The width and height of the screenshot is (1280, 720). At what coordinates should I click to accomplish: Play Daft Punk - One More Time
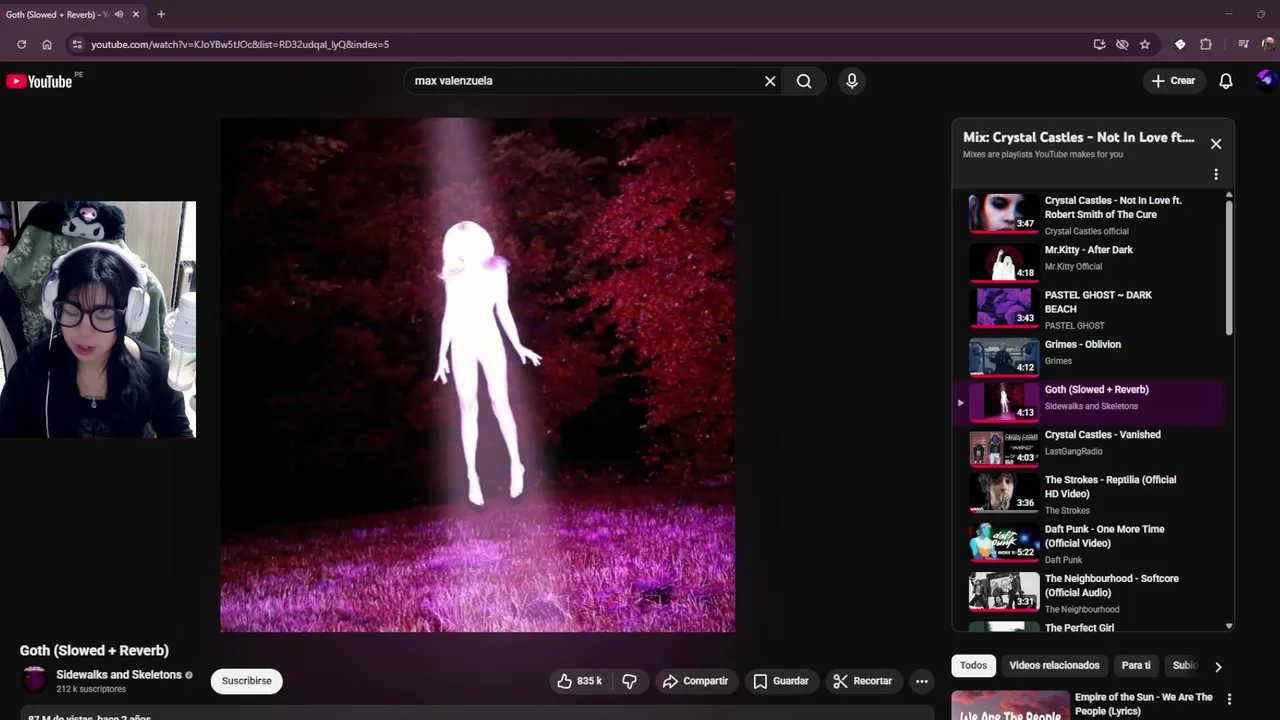[1088, 543]
